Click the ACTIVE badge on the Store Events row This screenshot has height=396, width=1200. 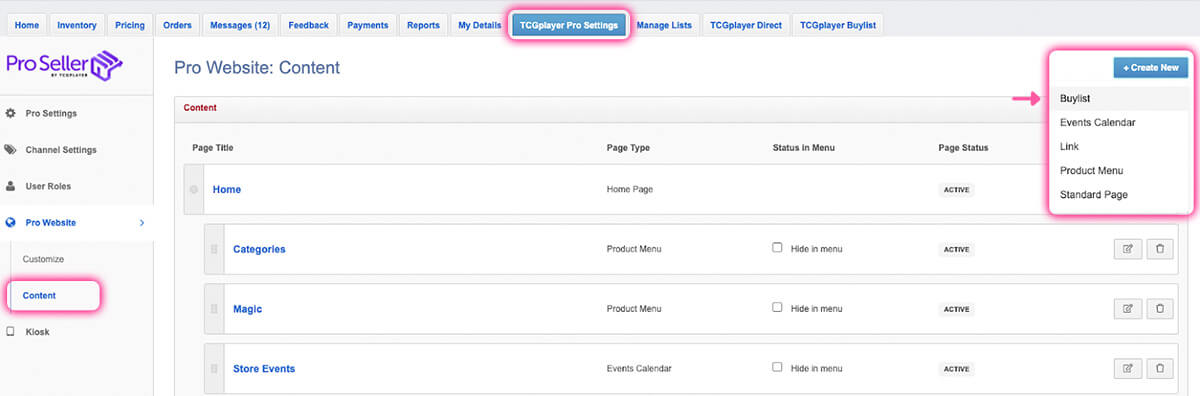(957, 369)
